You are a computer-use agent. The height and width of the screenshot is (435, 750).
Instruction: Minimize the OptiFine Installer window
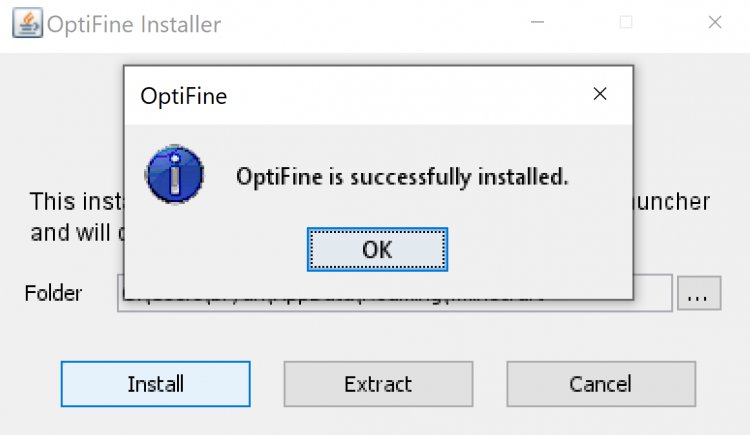(x=538, y=22)
